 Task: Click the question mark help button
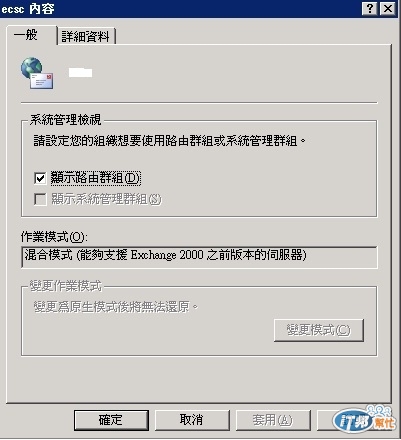(x=369, y=9)
